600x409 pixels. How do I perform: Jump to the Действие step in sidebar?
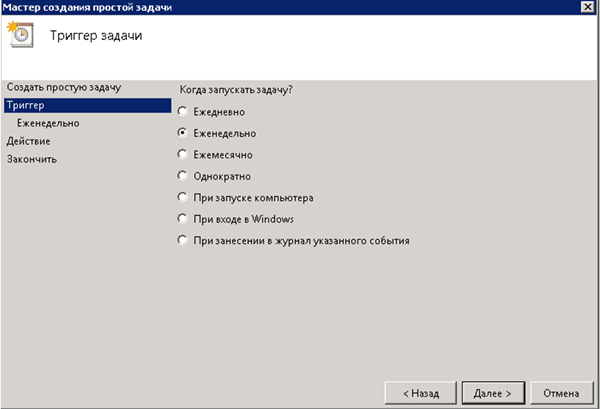pos(28,141)
